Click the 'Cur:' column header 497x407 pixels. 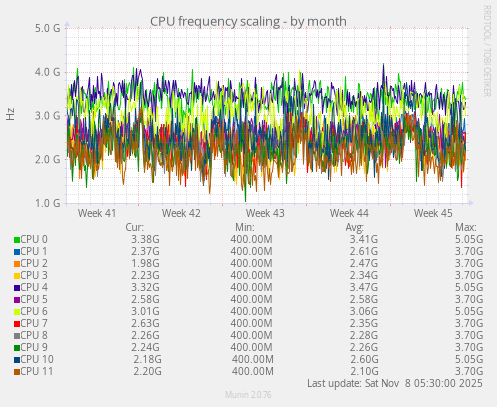pyautogui.click(x=135, y=227)
